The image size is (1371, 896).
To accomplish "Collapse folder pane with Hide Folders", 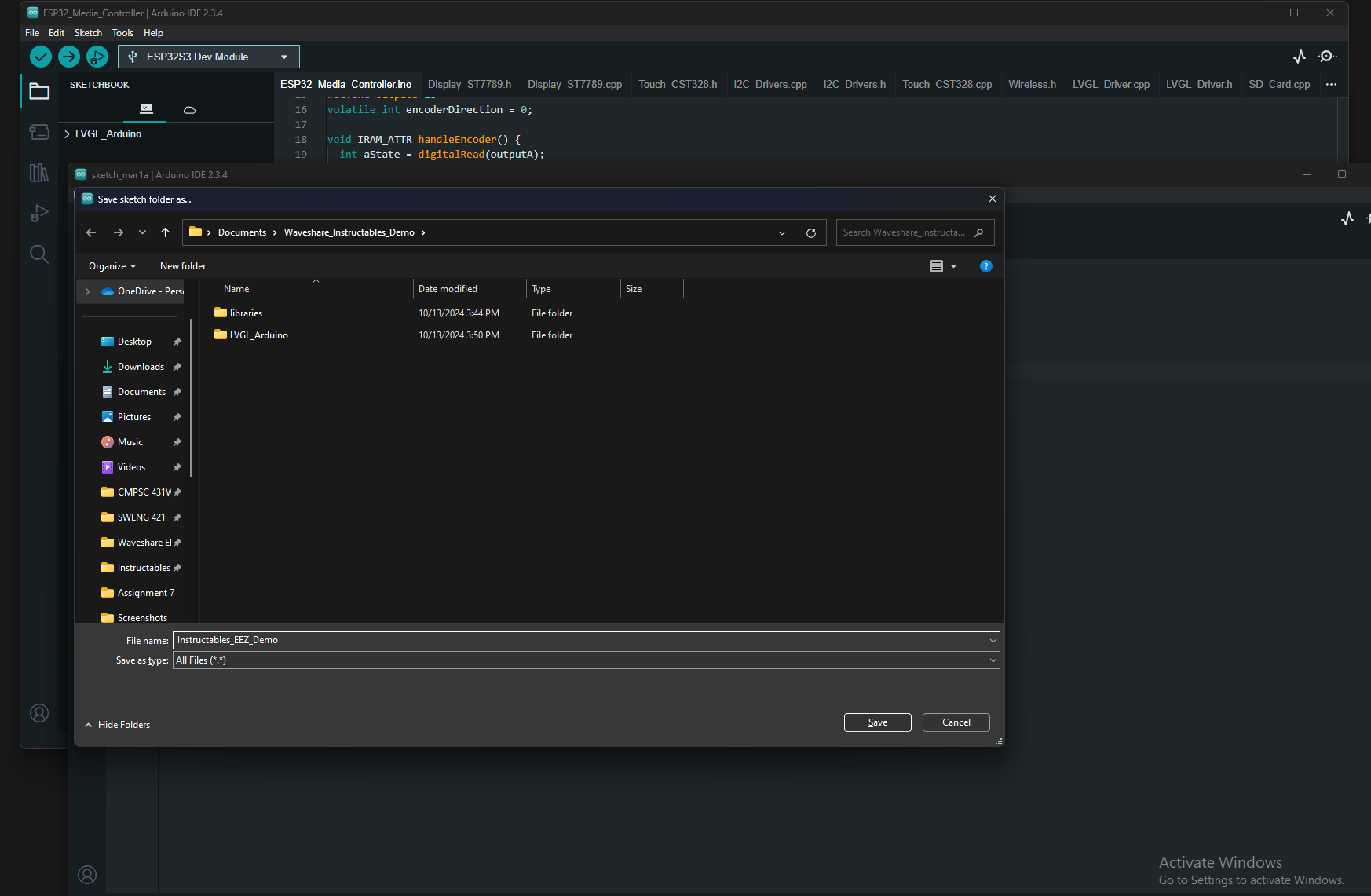I will click(x=117, y=725).
